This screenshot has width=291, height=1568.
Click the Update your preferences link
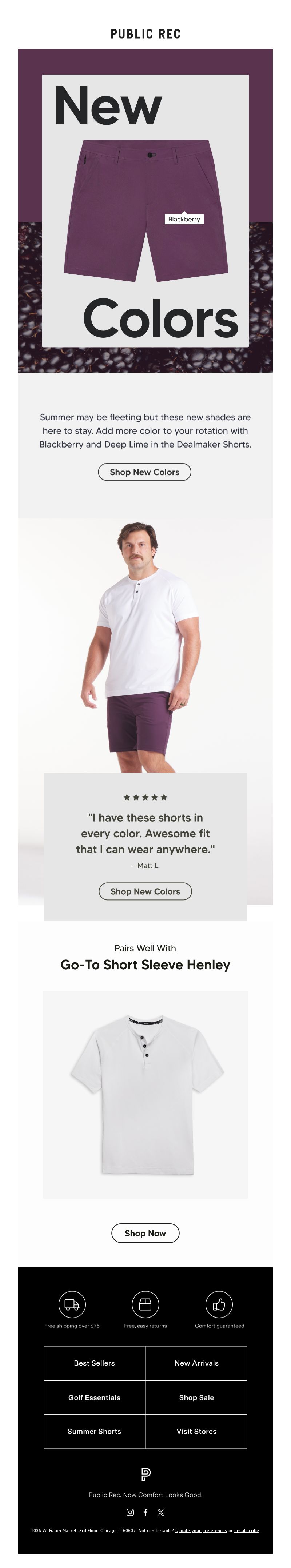pyautogui.click(x=201, y=1530)
